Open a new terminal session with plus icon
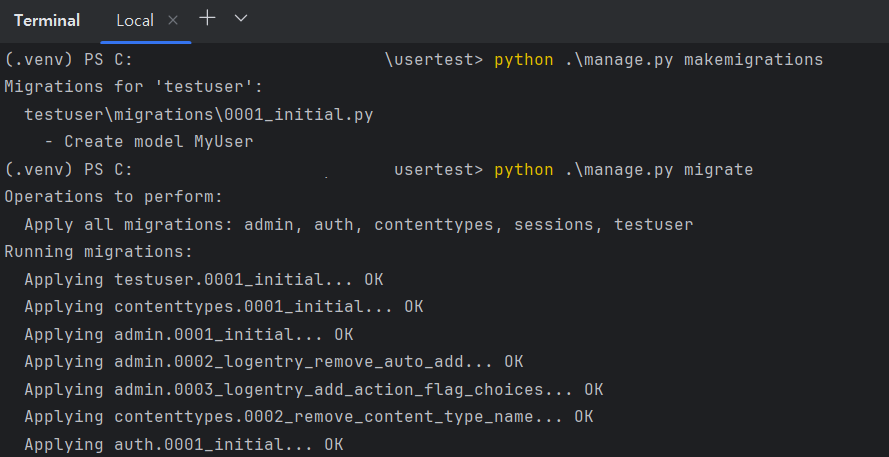889x457 pixels. [207, 18]
